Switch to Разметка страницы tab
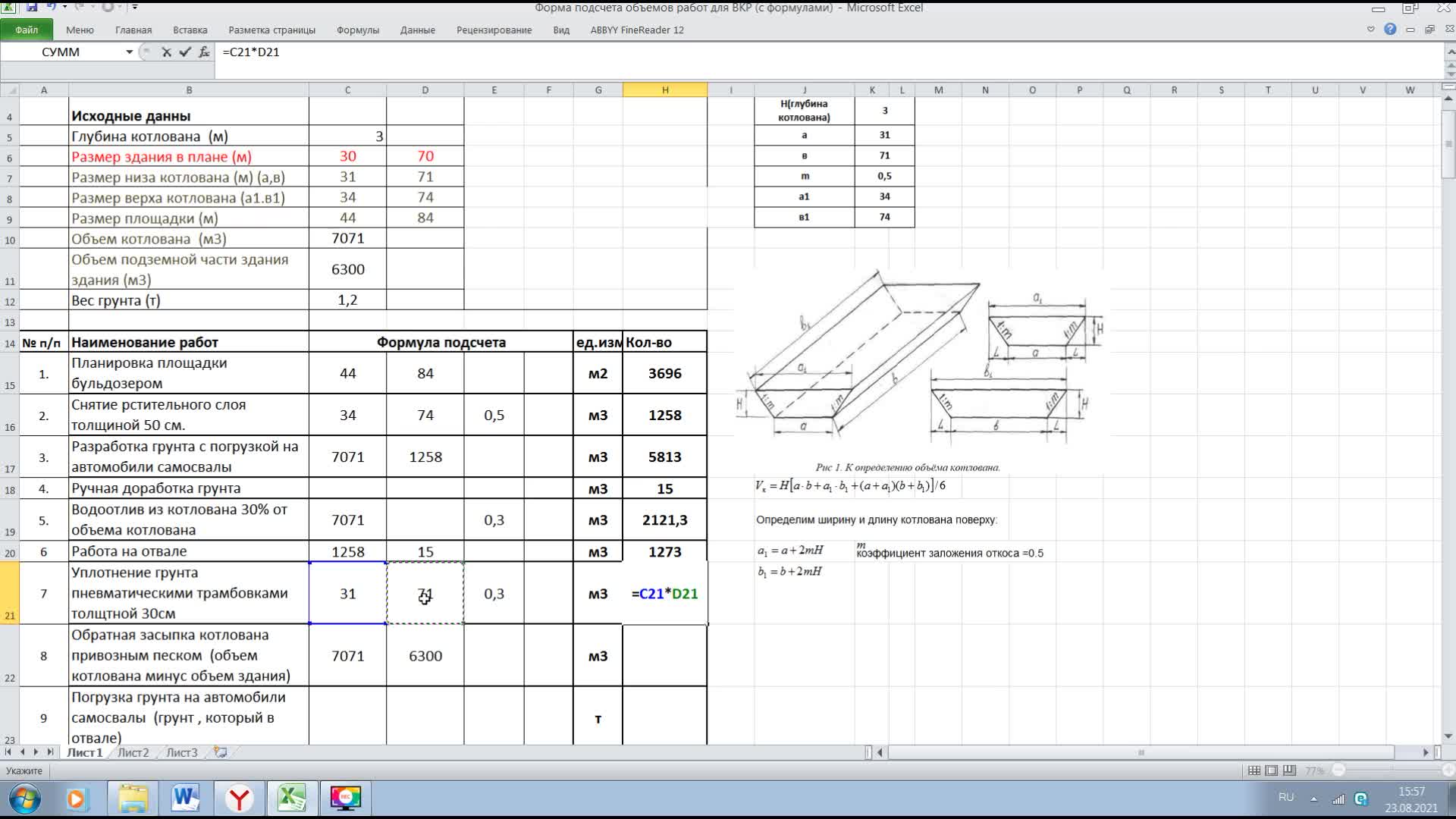 (x=271, y=30)
